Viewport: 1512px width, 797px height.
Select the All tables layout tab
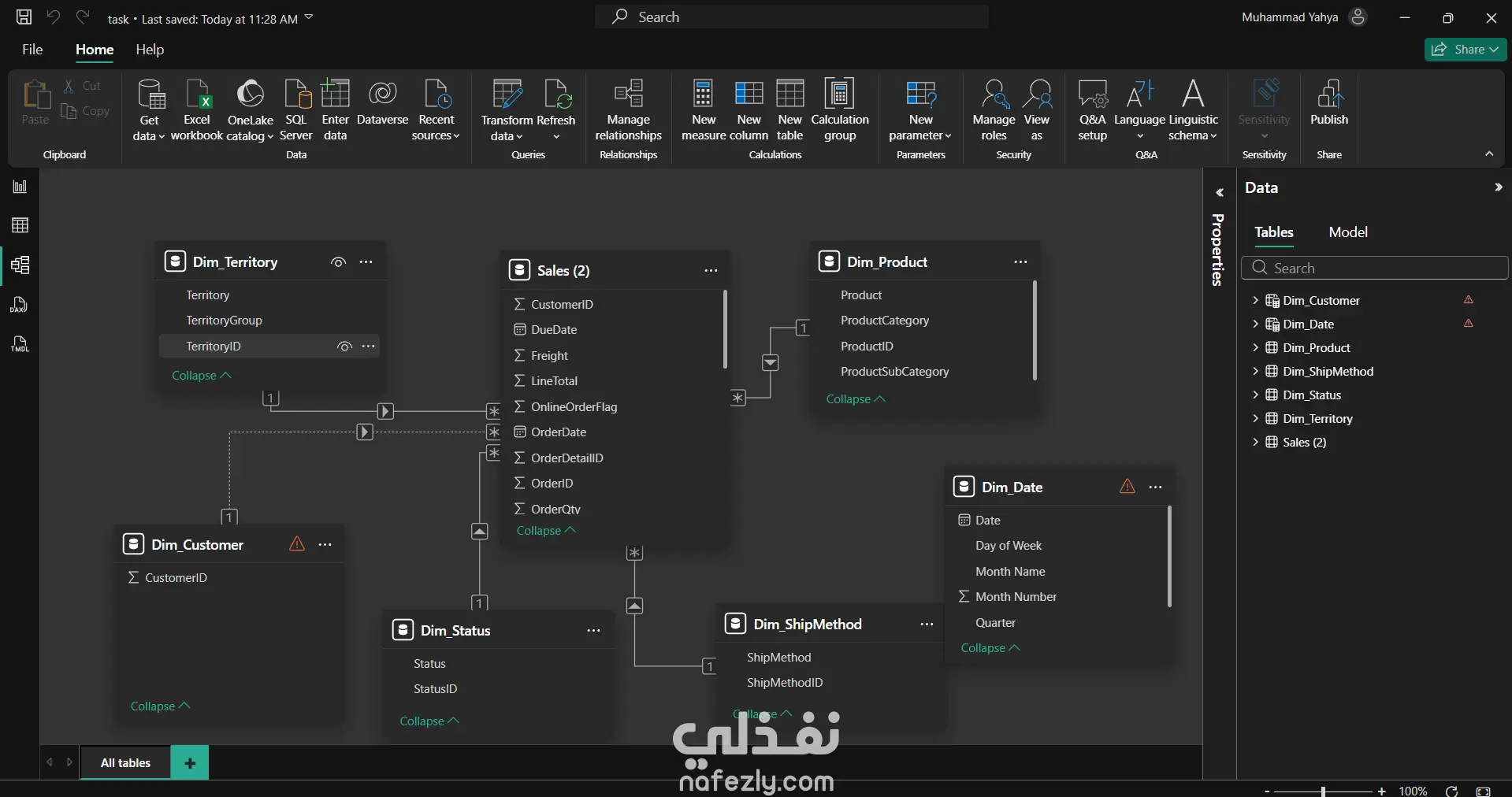[x=125, y=762]
